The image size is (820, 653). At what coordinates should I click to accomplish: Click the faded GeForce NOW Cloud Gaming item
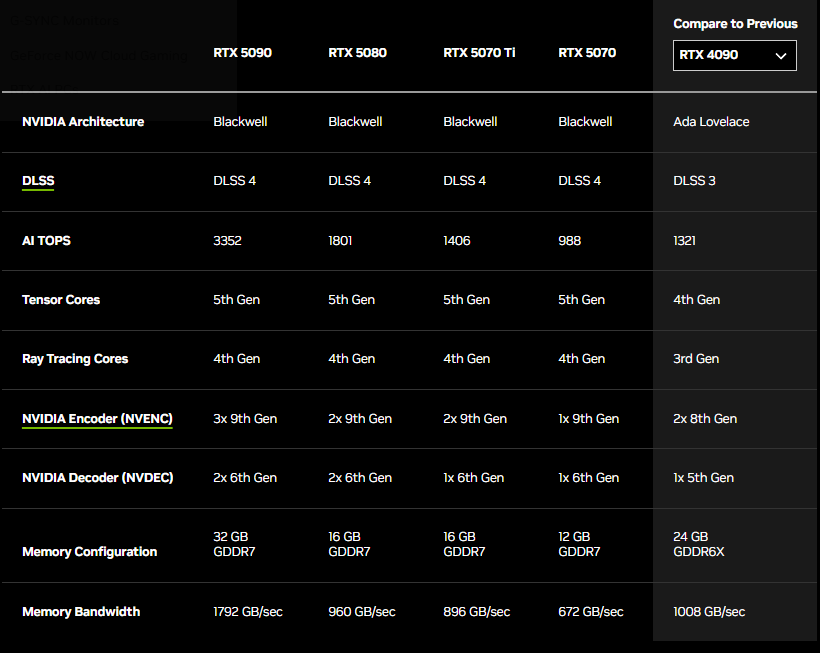tap(99, 55)
